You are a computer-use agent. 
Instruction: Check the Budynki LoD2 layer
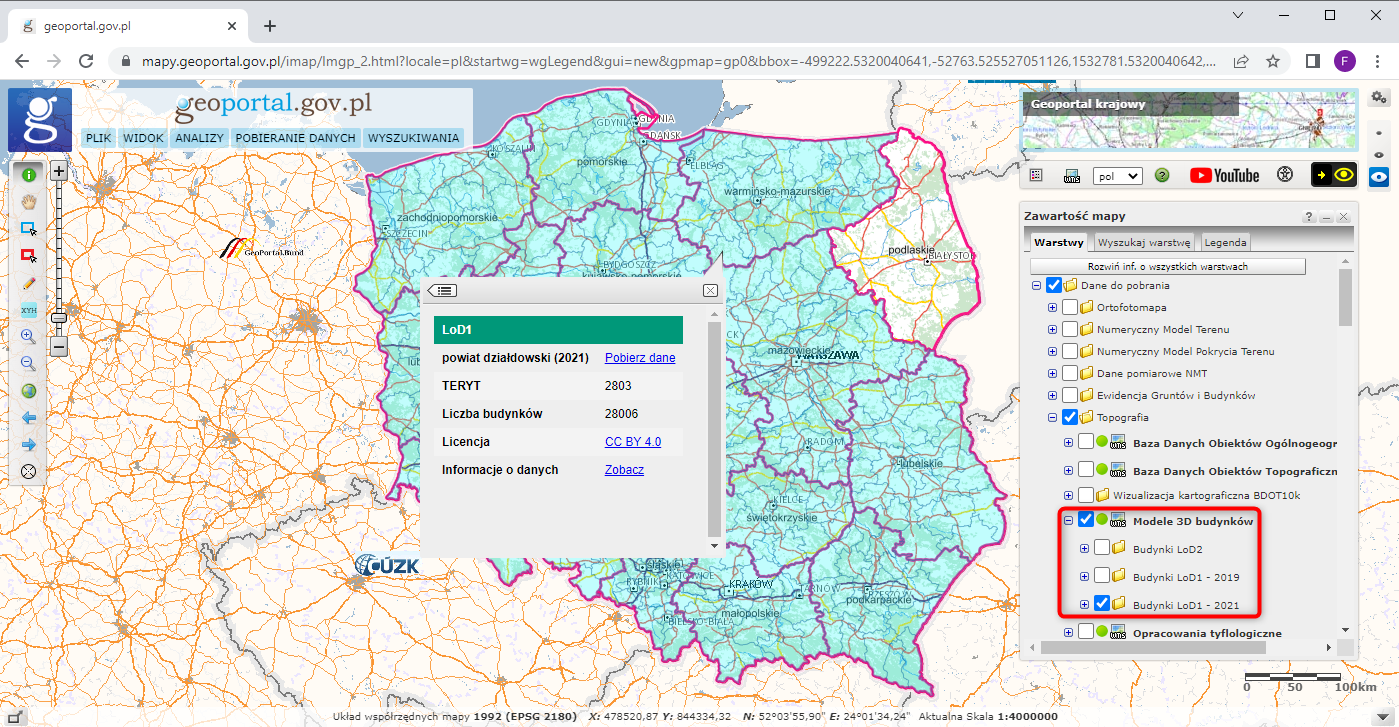(1102, 548)
